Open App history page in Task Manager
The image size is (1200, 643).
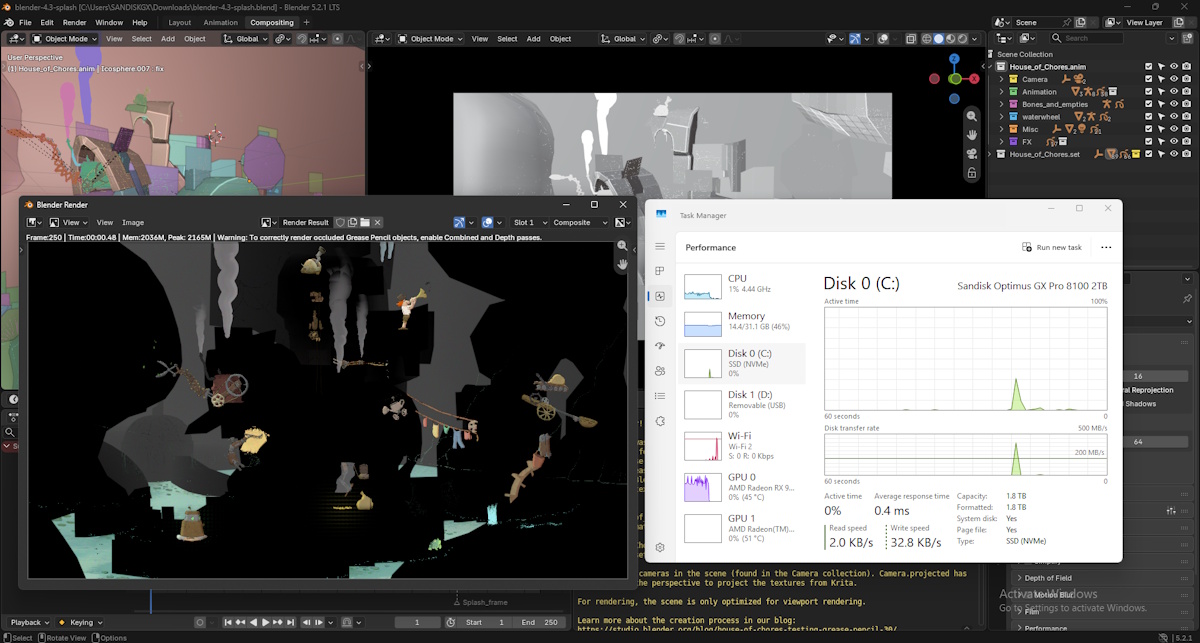pos(660,321)
